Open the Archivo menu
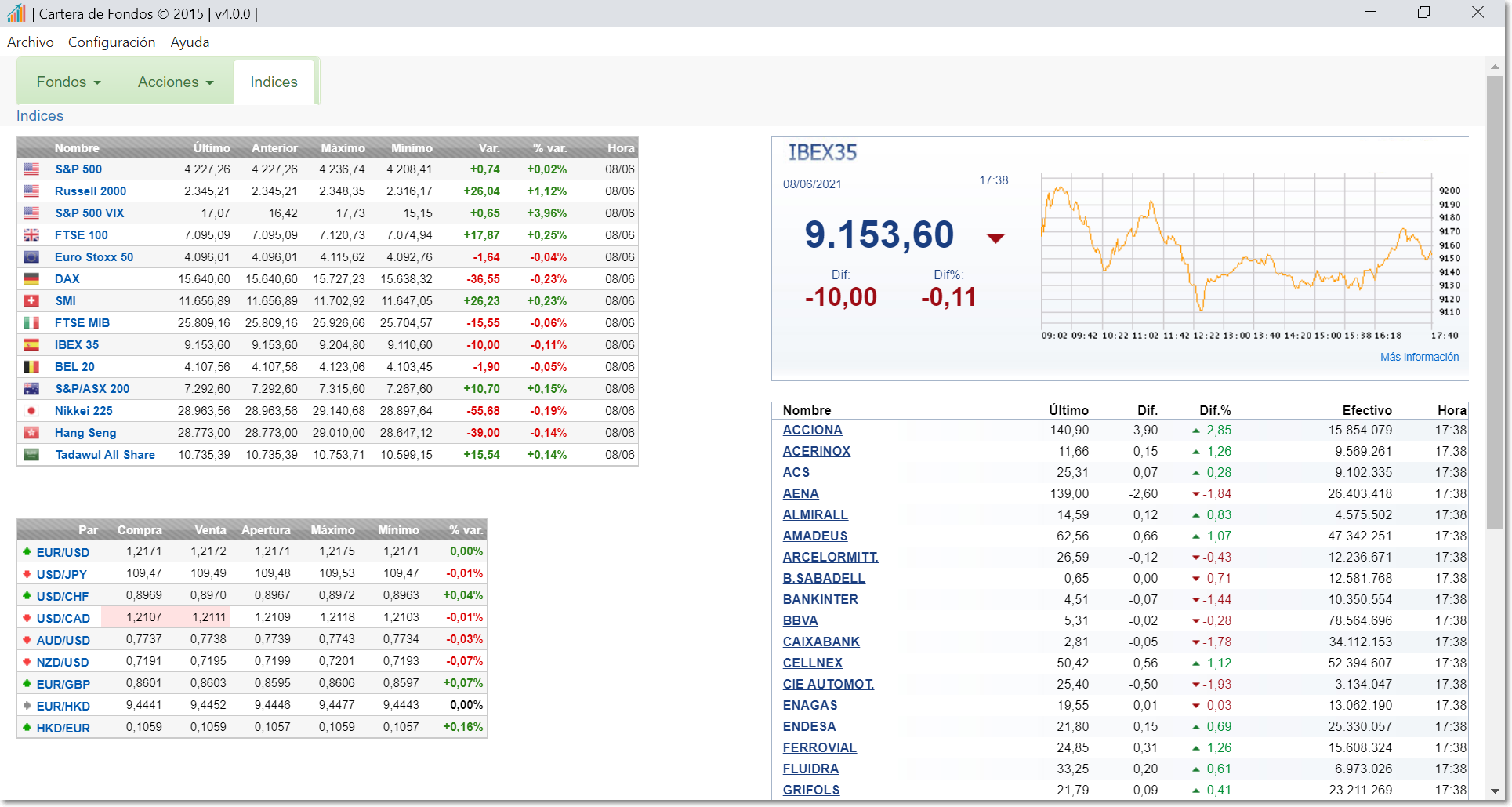 pos(31,42)
